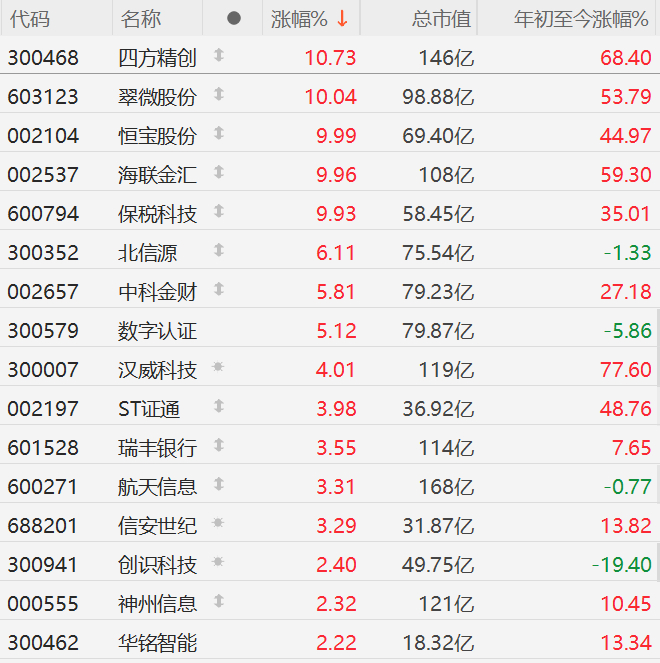Click the 7.65 year-to-date value

pos(632,448)
